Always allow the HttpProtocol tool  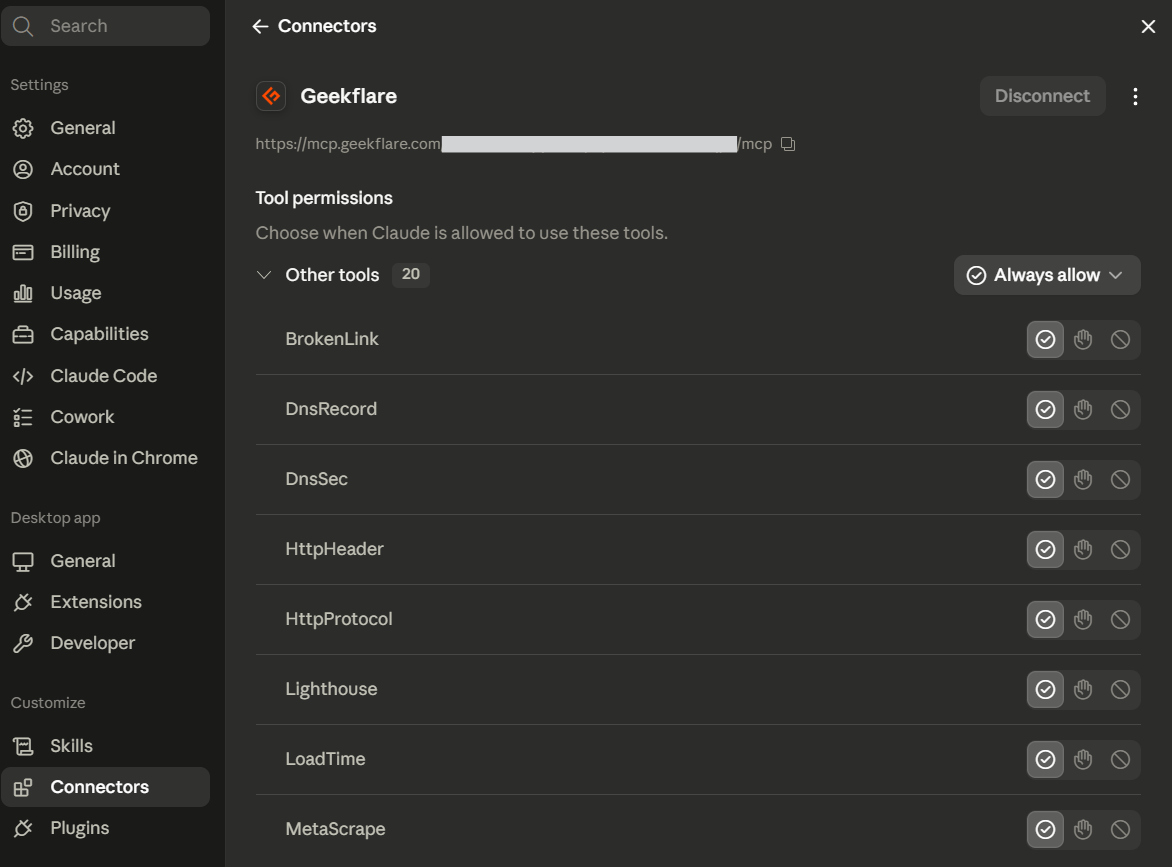(1045, 620)
